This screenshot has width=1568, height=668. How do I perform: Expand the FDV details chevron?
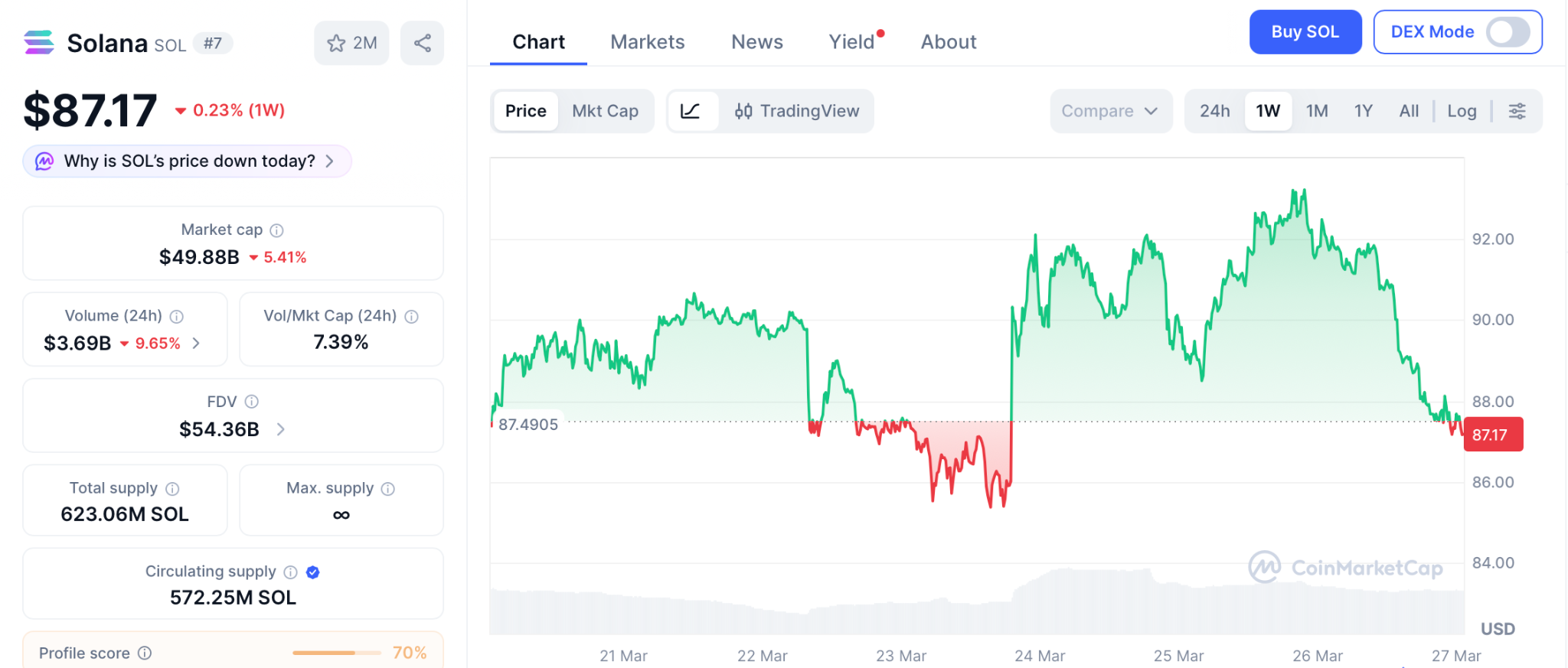(x=281, y=429)
